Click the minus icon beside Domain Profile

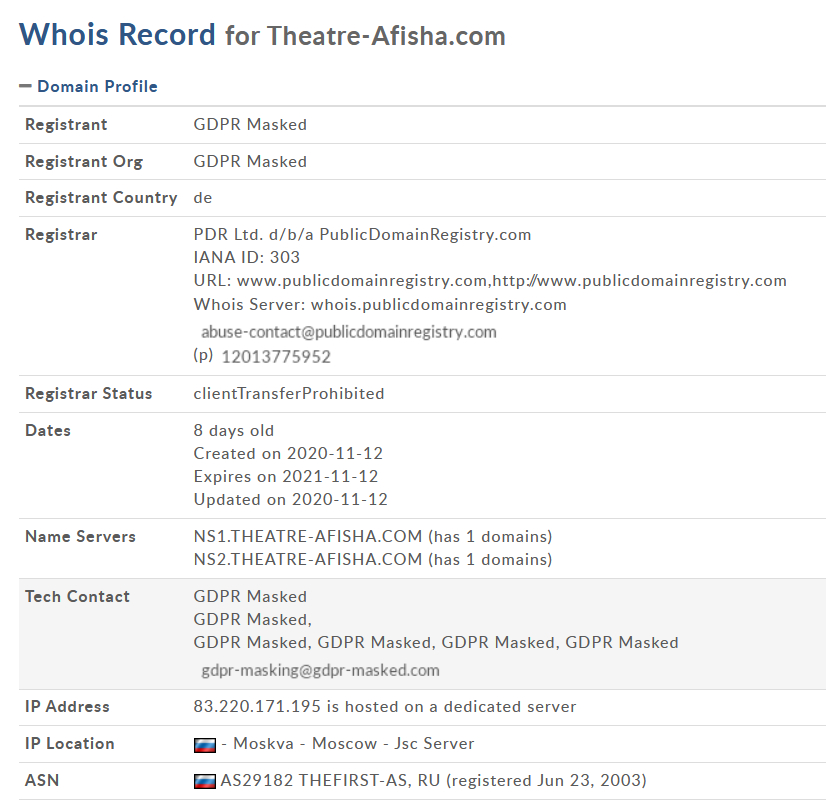click(x=25, y=87)
